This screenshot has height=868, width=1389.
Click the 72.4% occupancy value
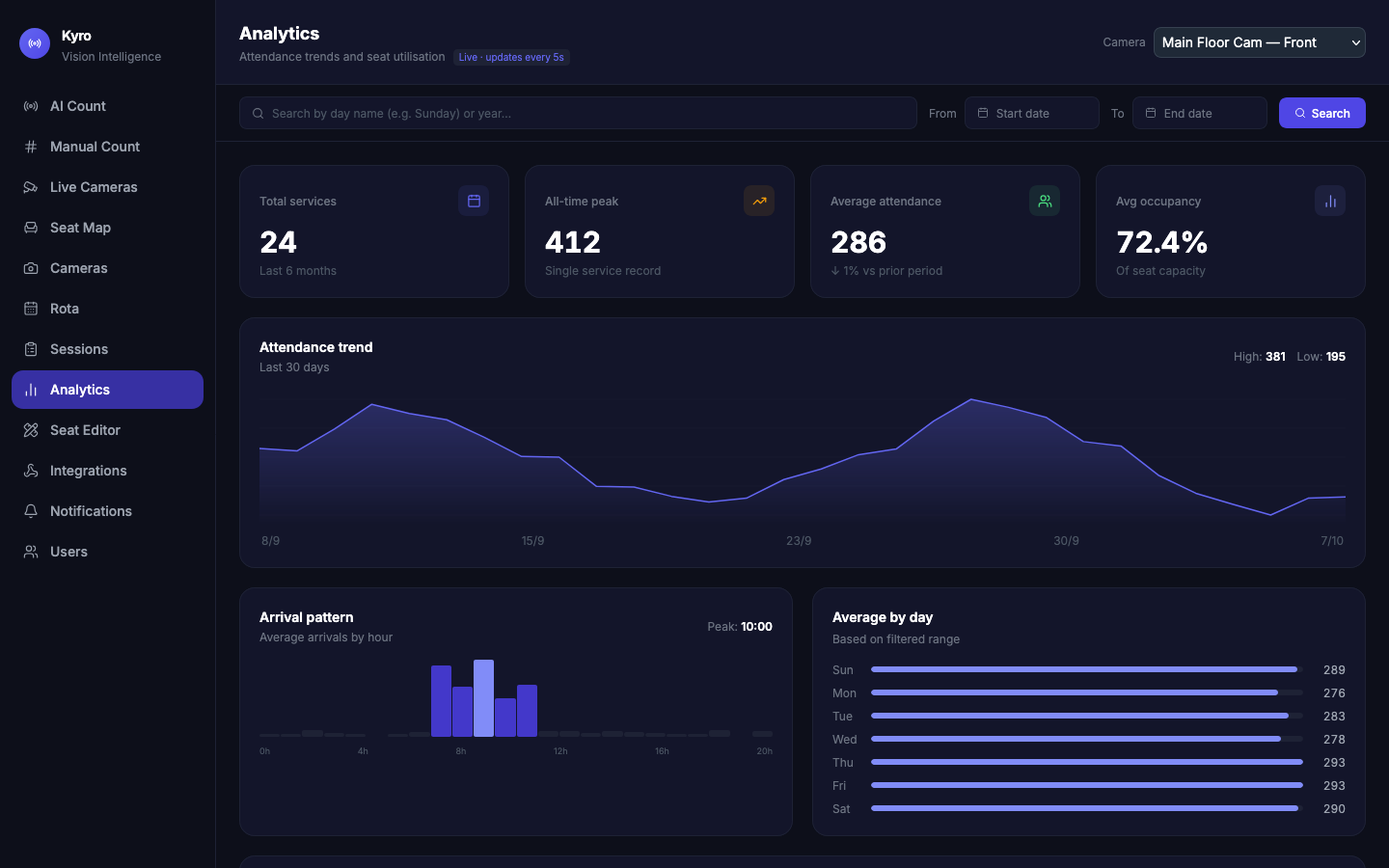click(1162, 242)
